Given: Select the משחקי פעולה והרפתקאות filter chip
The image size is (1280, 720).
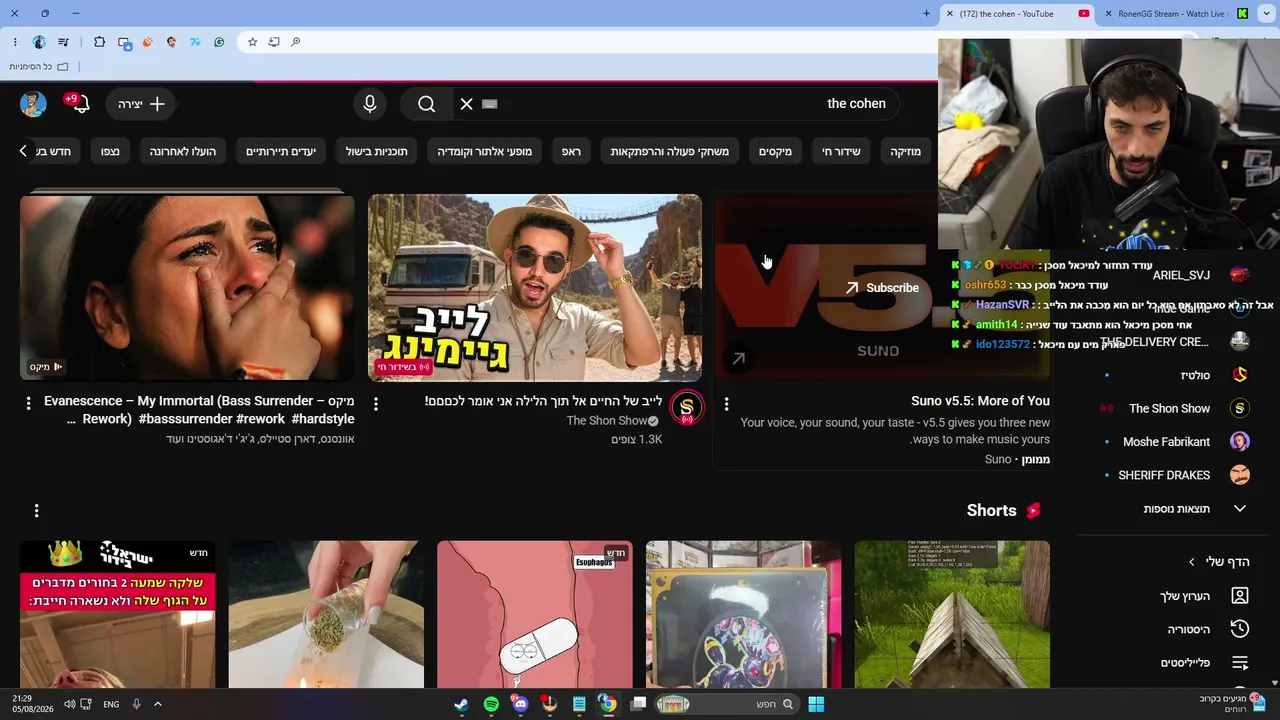Looking at the screenshot, I should [670, 152].
